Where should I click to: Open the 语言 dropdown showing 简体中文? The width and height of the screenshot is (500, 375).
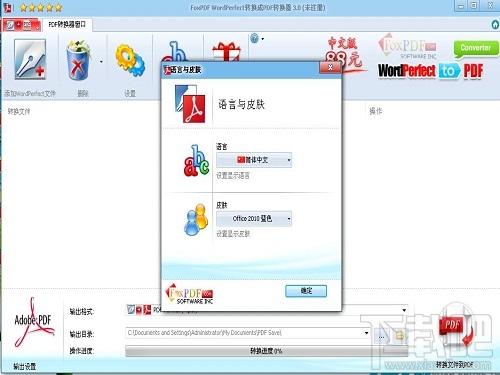(x=254, y=160)
